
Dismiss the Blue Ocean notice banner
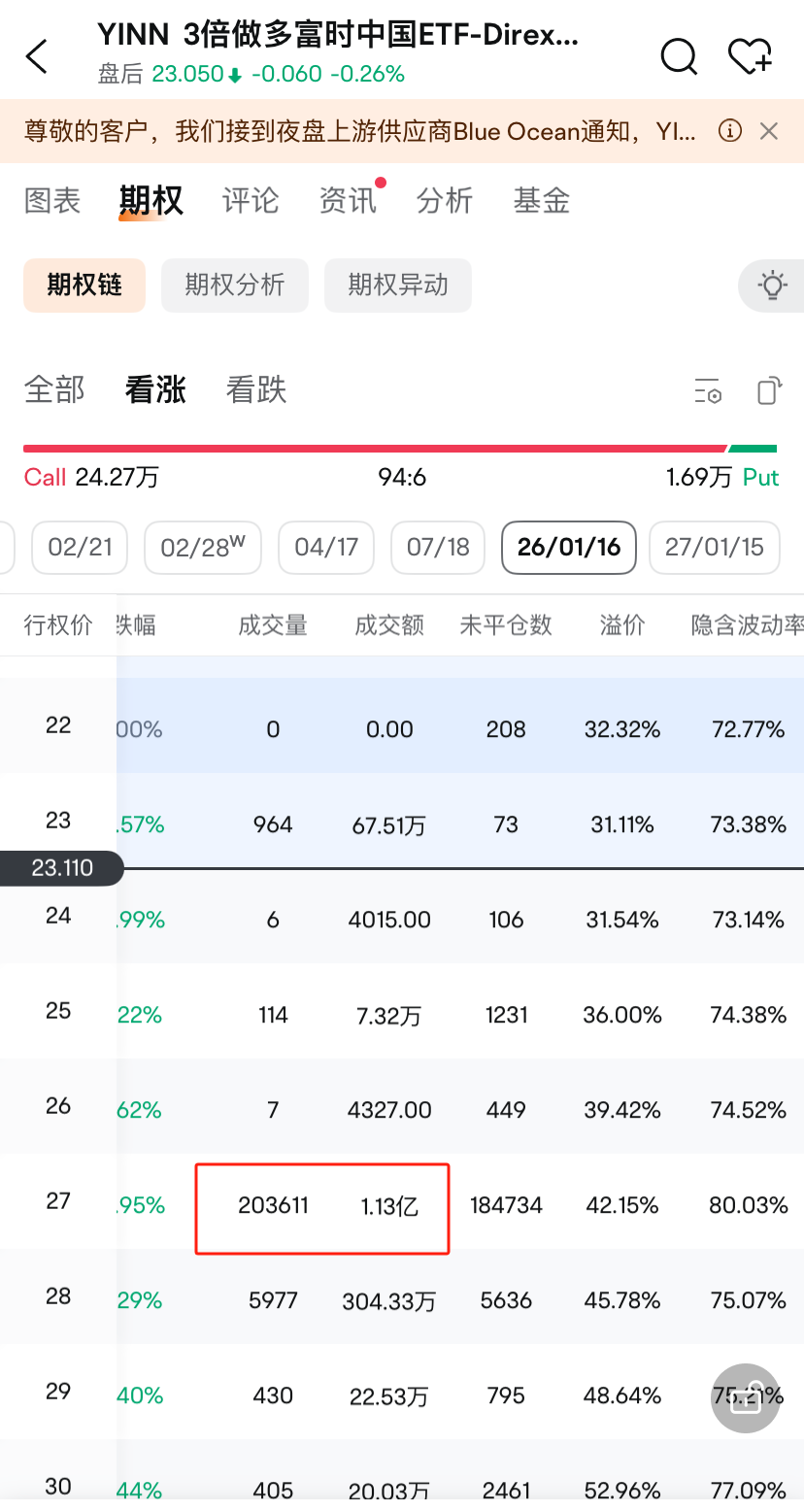[769, 131]
